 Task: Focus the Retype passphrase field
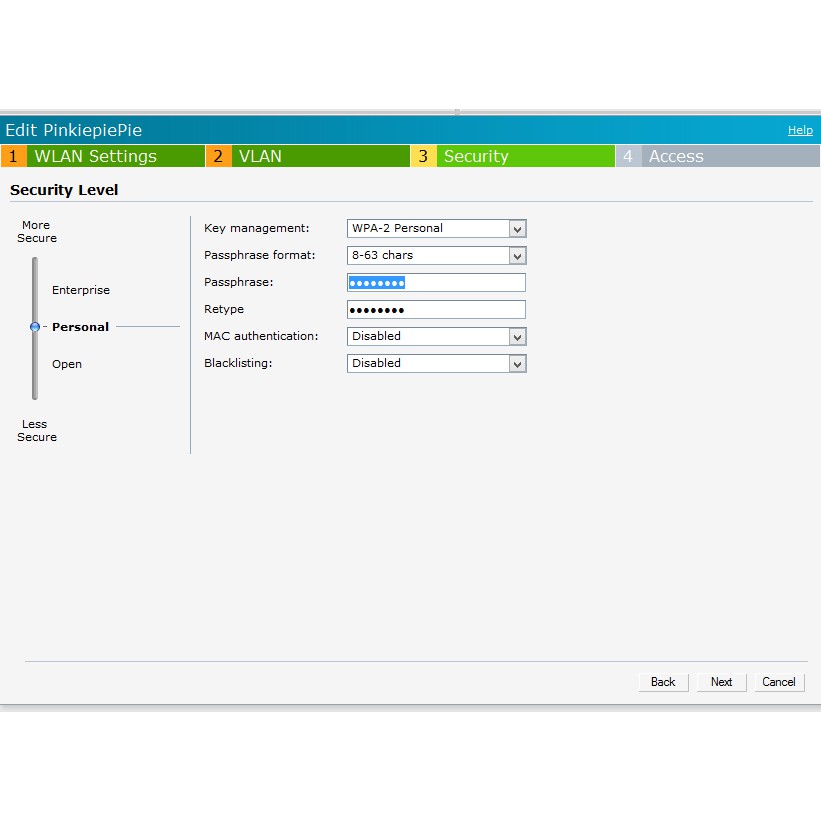click(436, 309)
